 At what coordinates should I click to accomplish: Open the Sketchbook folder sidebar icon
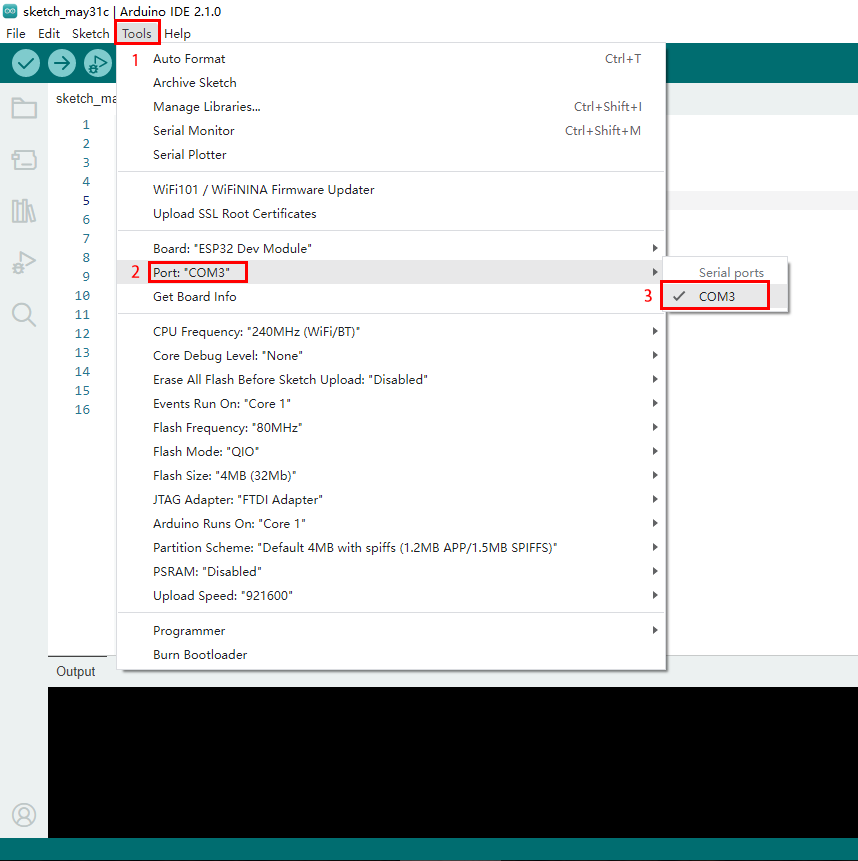[24, 108]
